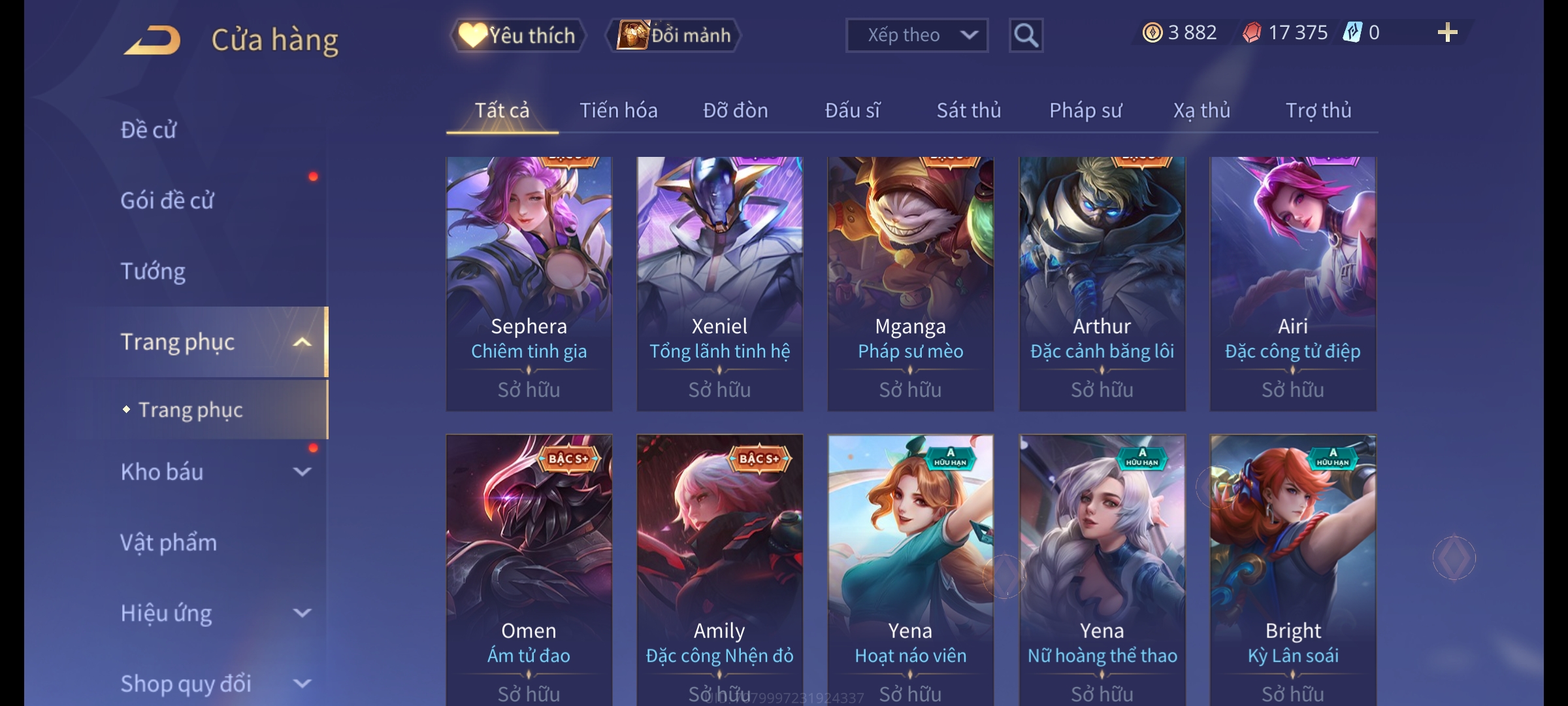Select Sephera Chiêm tinh gia skin card

(529, 284)
